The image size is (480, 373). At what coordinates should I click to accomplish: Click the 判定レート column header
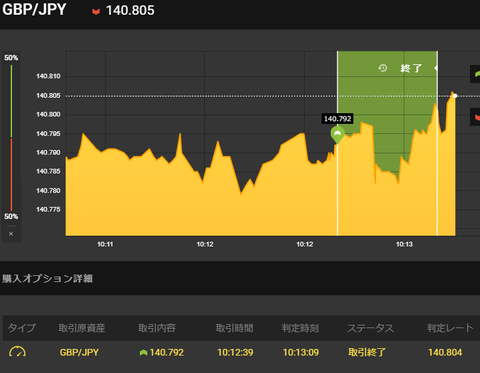[x=450, y=328]
